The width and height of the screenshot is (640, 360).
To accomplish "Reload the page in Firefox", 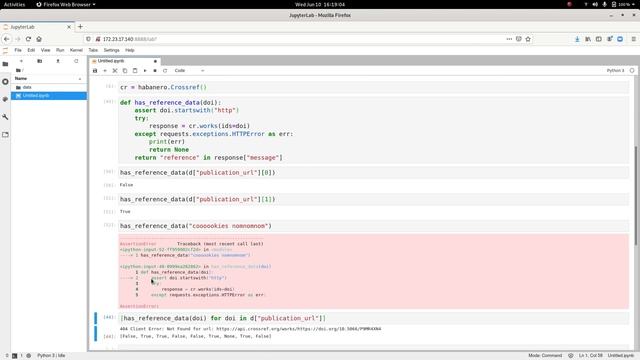I will (28, 39).
